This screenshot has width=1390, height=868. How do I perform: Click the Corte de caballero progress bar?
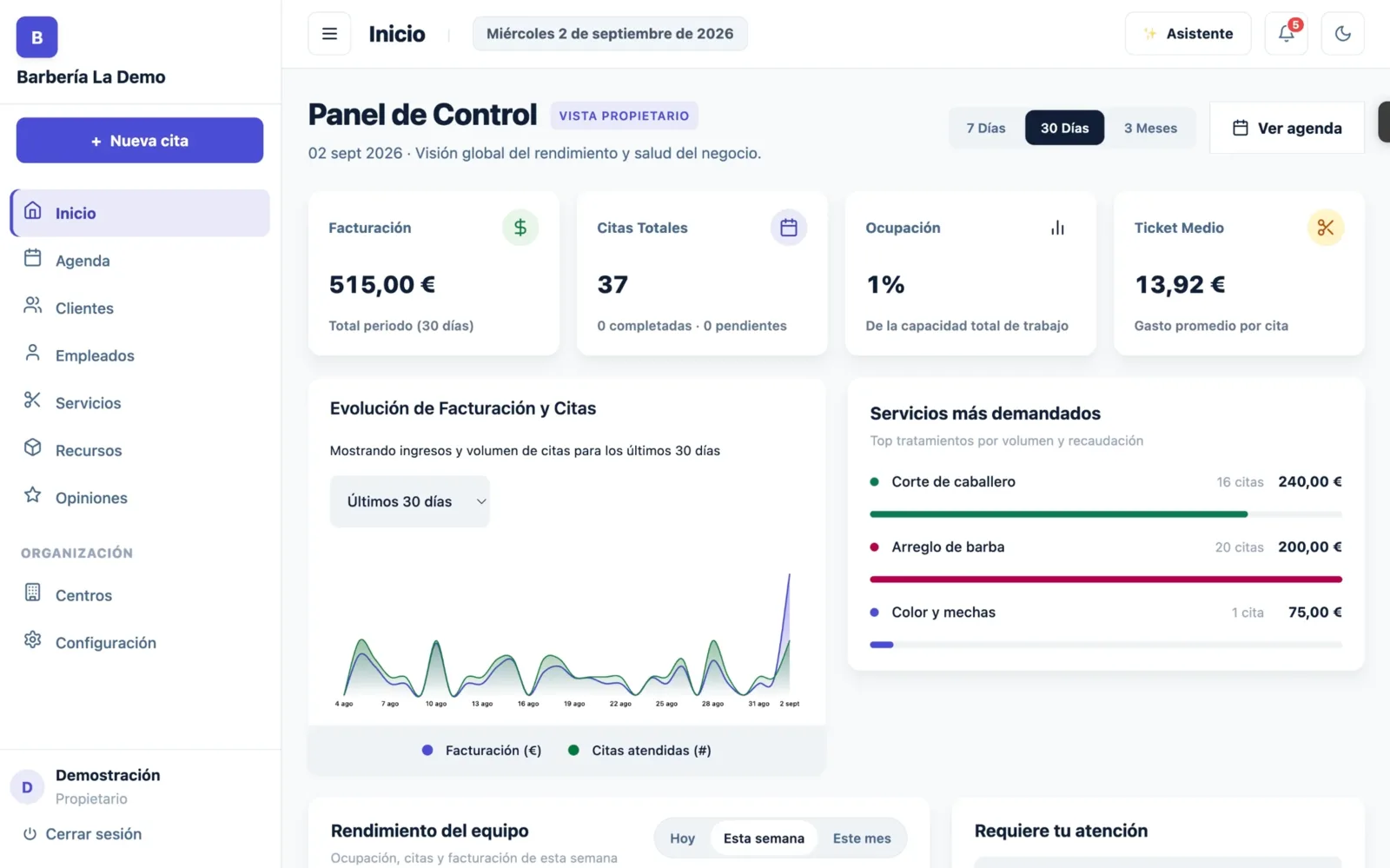pyautogui.click(x=1106, y=514)
